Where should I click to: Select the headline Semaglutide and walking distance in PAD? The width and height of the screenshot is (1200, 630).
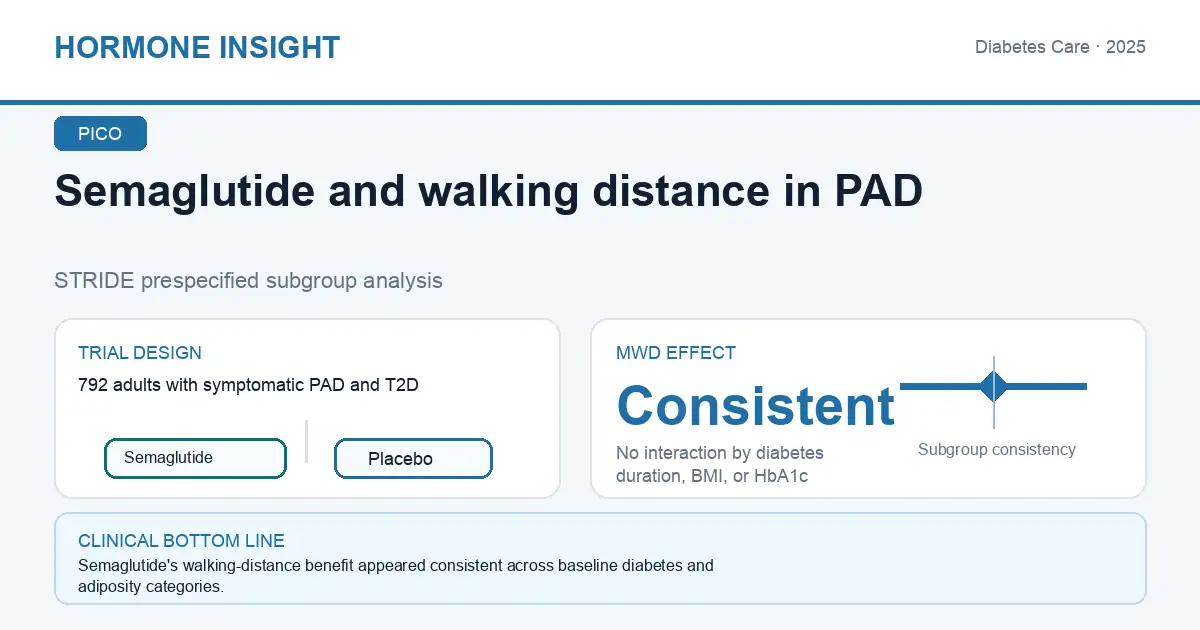click(x=488, y=191)
